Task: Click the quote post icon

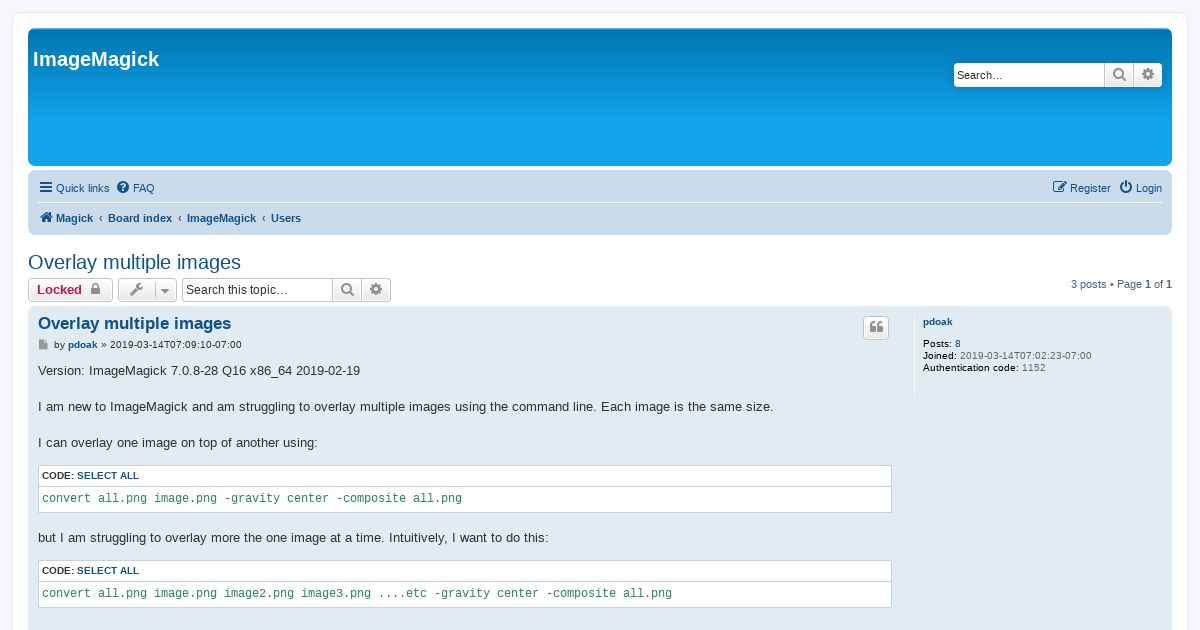Action: pos(876,328)
